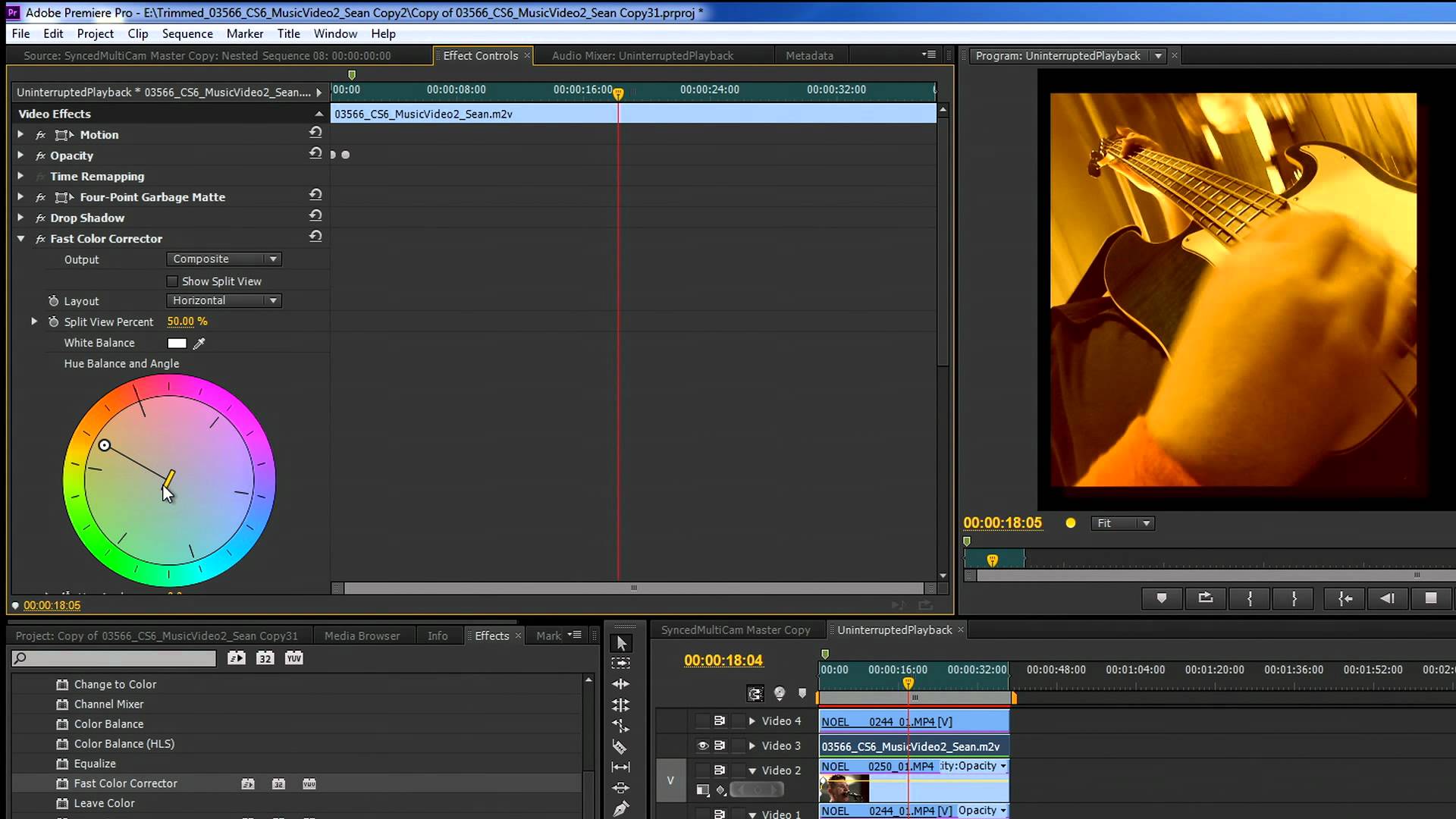Expand the Motion effect properties
Viewport: 1456px width, 819px height.
[20, 134]
